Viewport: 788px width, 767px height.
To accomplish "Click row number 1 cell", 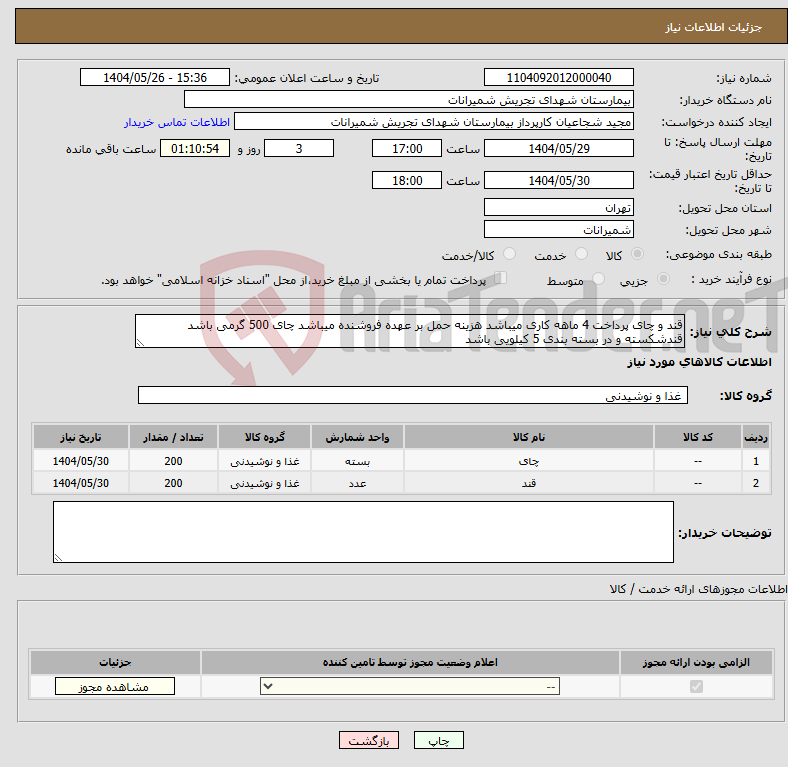I will coord(756,460).
